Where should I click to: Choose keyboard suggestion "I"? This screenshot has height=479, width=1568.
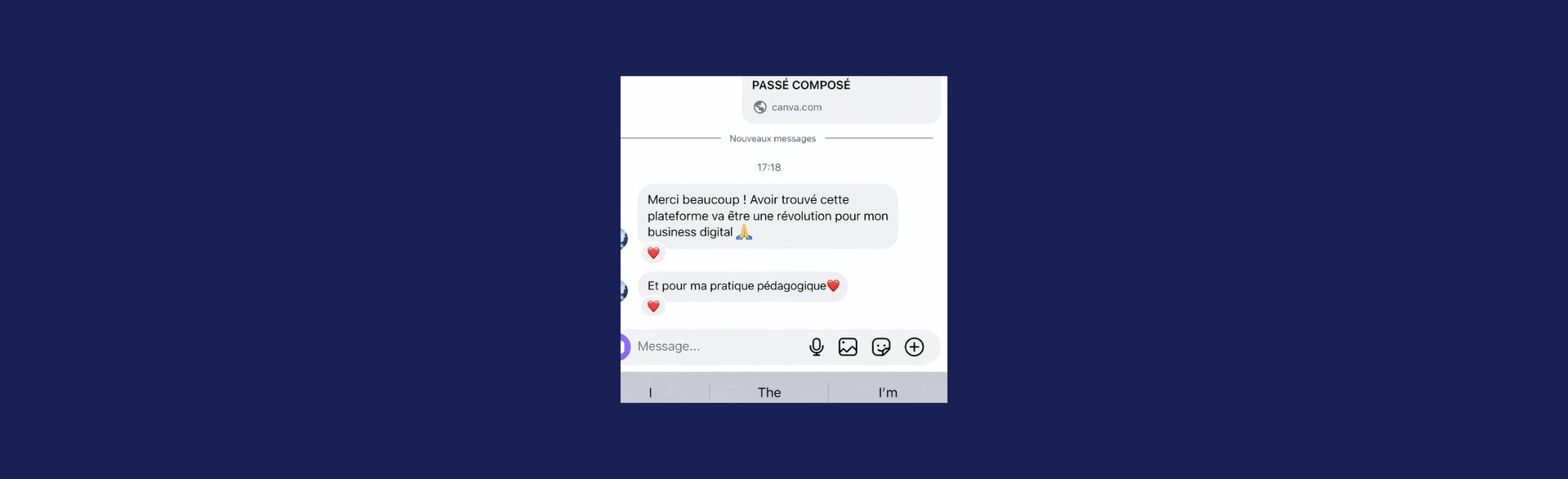[x=650, y=392]
